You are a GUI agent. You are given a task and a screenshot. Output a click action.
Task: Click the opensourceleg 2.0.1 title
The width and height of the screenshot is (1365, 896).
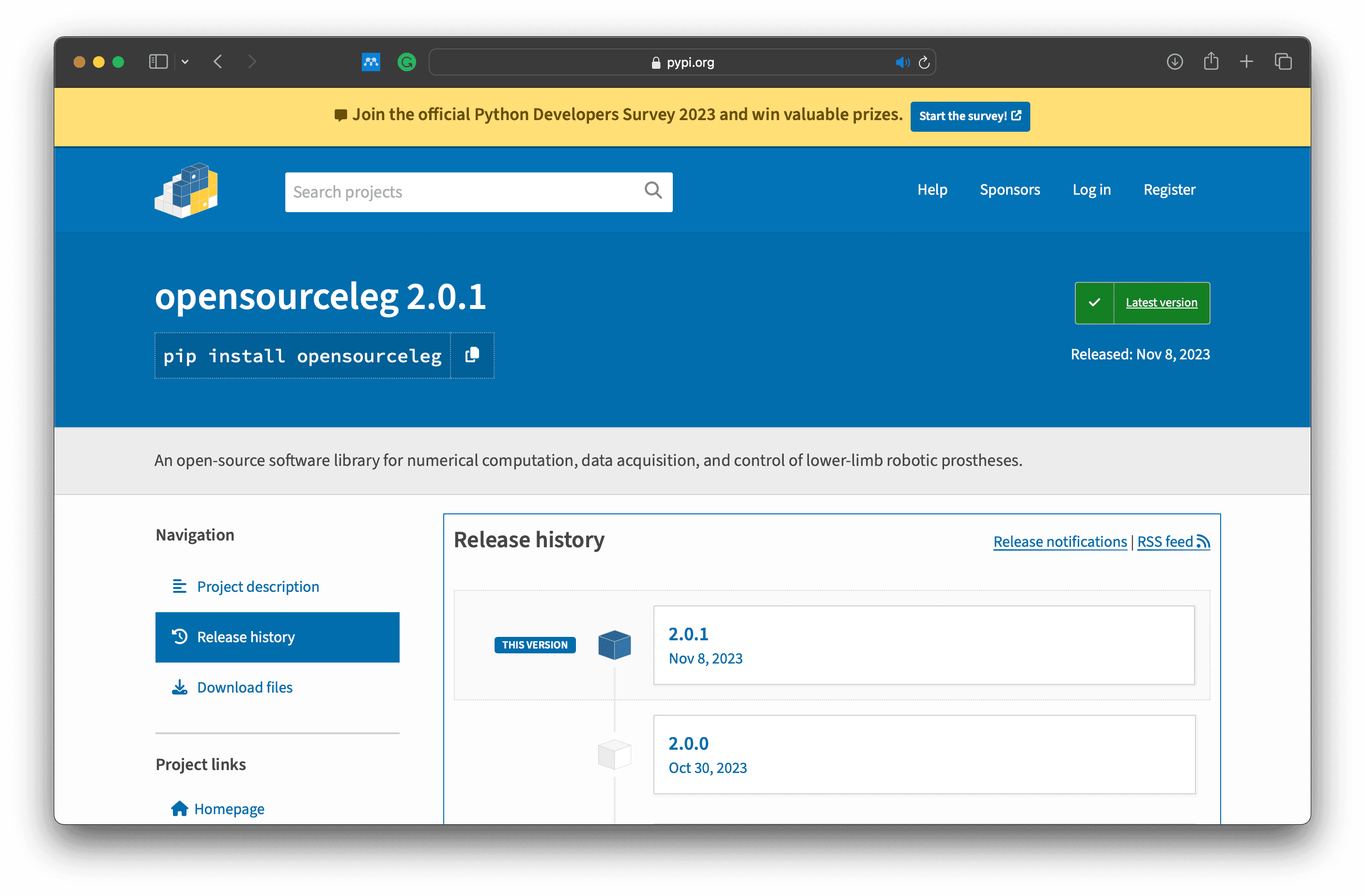click(x=320, y=297)
